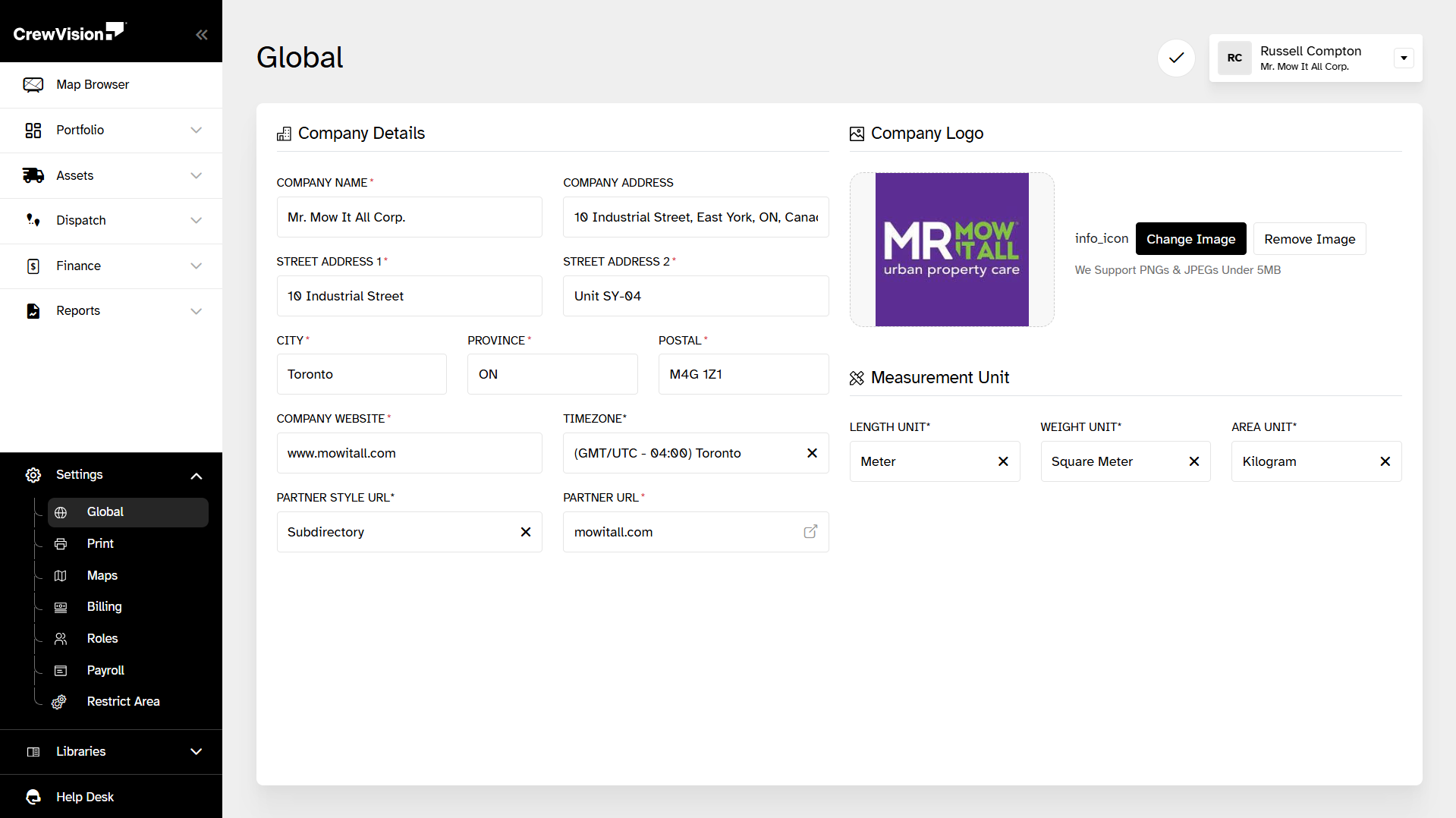The width and height of the screenshot is (1456, 818).
Task: Click the Dispatch pins icon
Action: point(33,220)
